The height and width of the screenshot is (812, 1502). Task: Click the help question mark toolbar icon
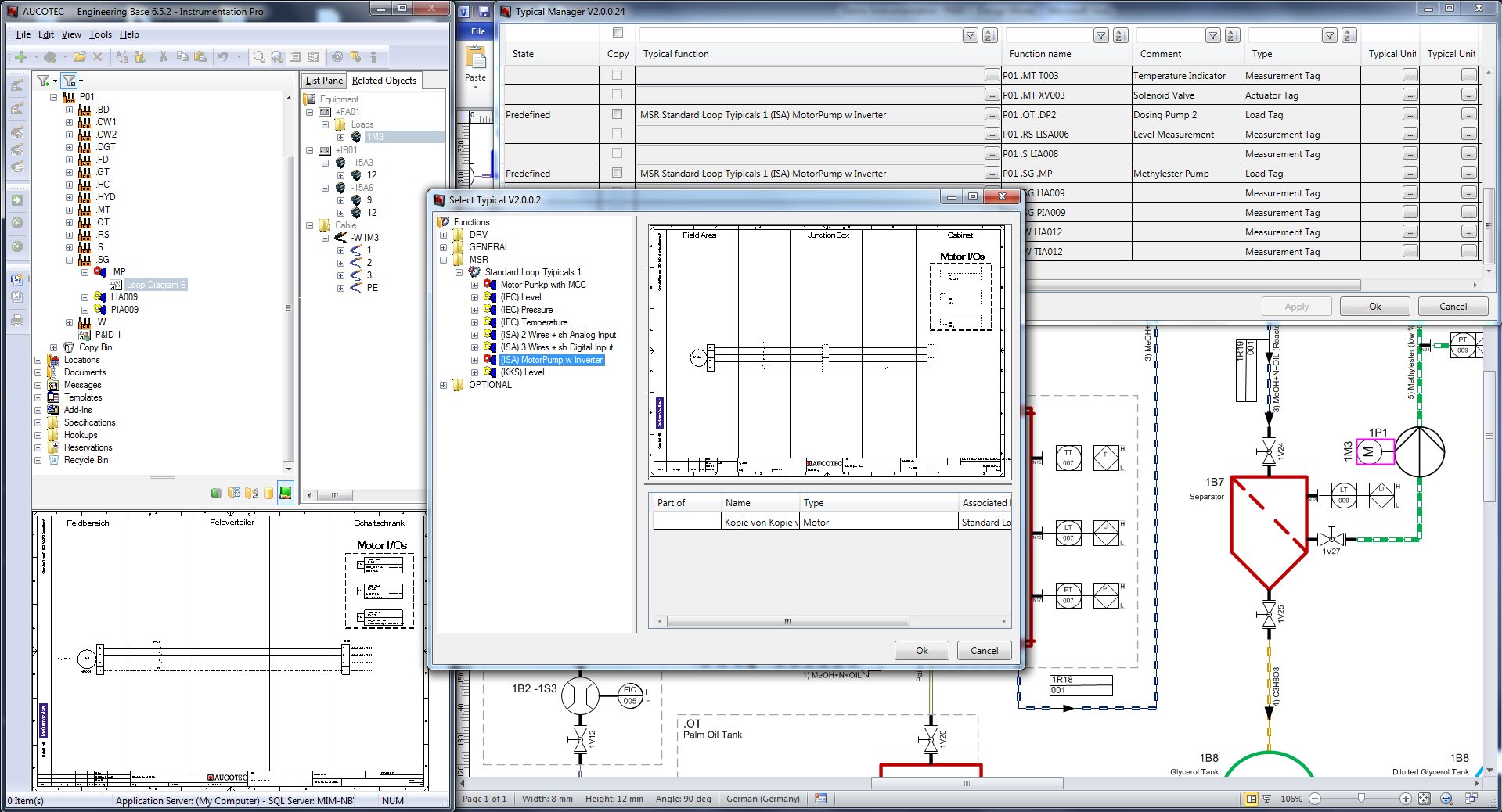pos(337,56)
